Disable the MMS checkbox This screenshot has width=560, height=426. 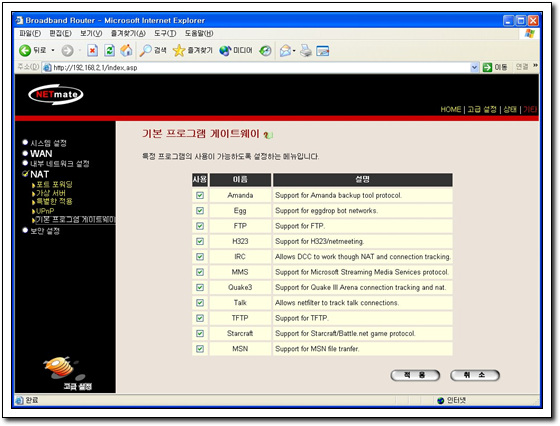[x=200, y=272]
